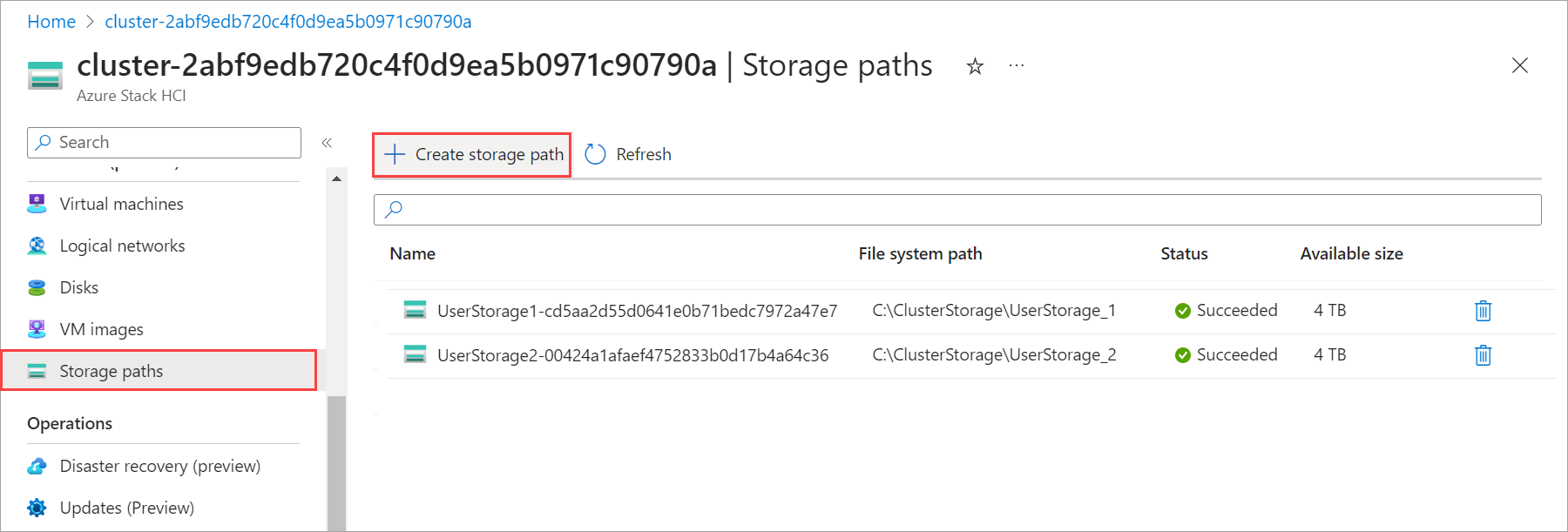
Task: Click the Storage paths sidebar icon
Action: pyautogui.click(x=37, y=371)
